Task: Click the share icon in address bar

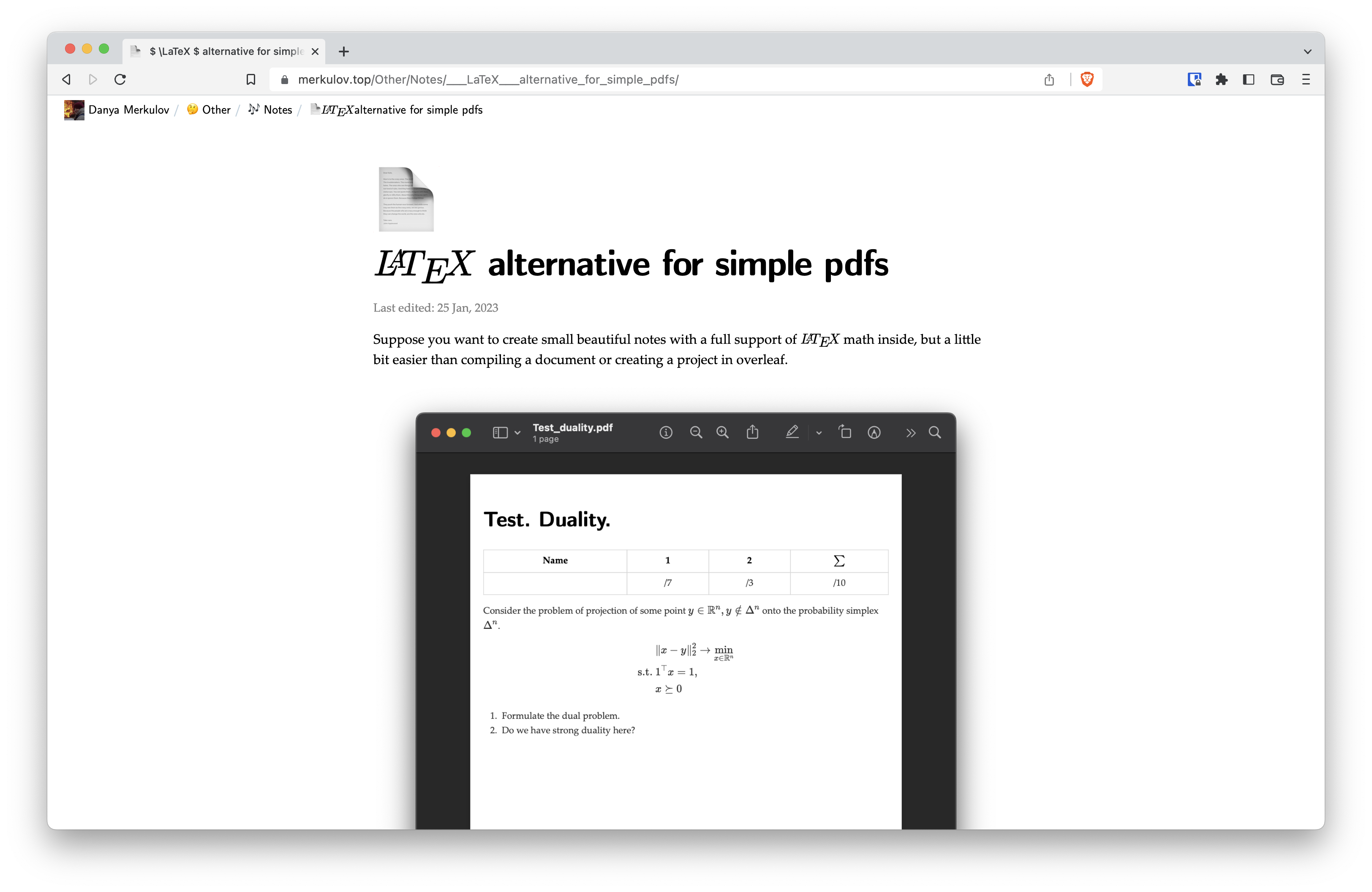Action: tap(1048, 79)
